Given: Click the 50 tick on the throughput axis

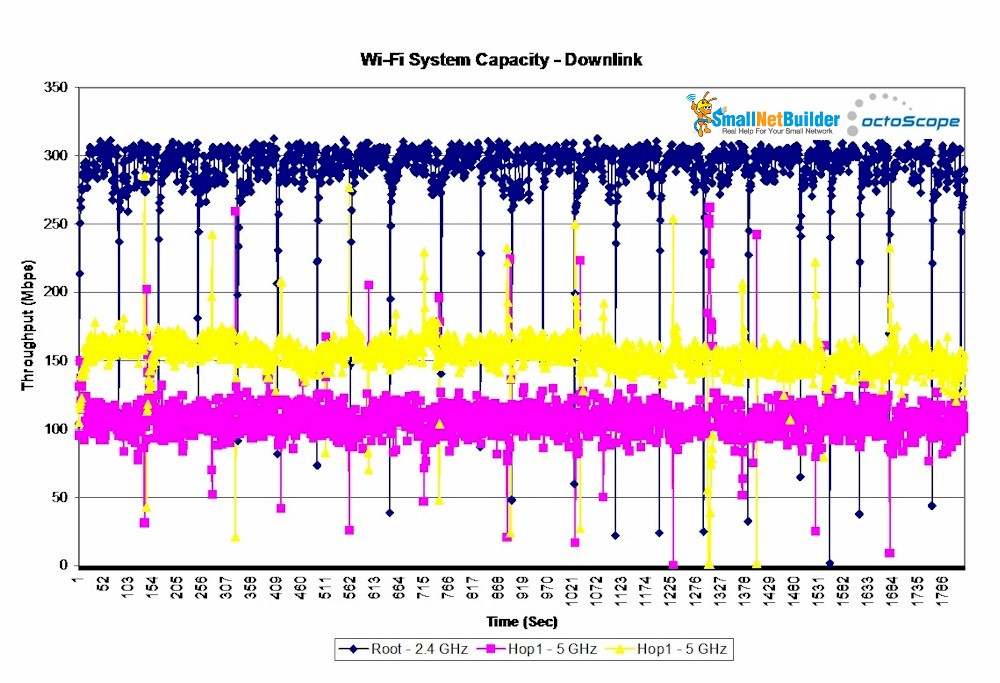Looking at the screenshot, I should pyautogui.click(x=60, y=497).
